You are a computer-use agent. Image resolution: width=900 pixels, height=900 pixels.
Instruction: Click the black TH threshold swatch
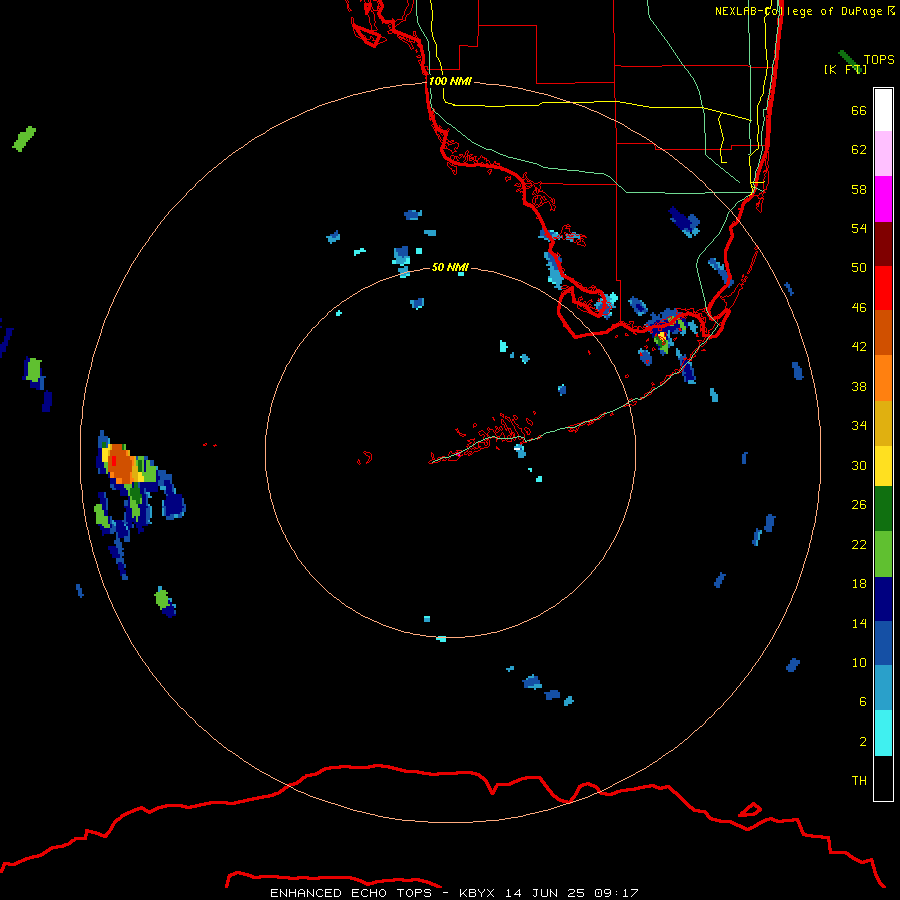click(x=883, y=778)
